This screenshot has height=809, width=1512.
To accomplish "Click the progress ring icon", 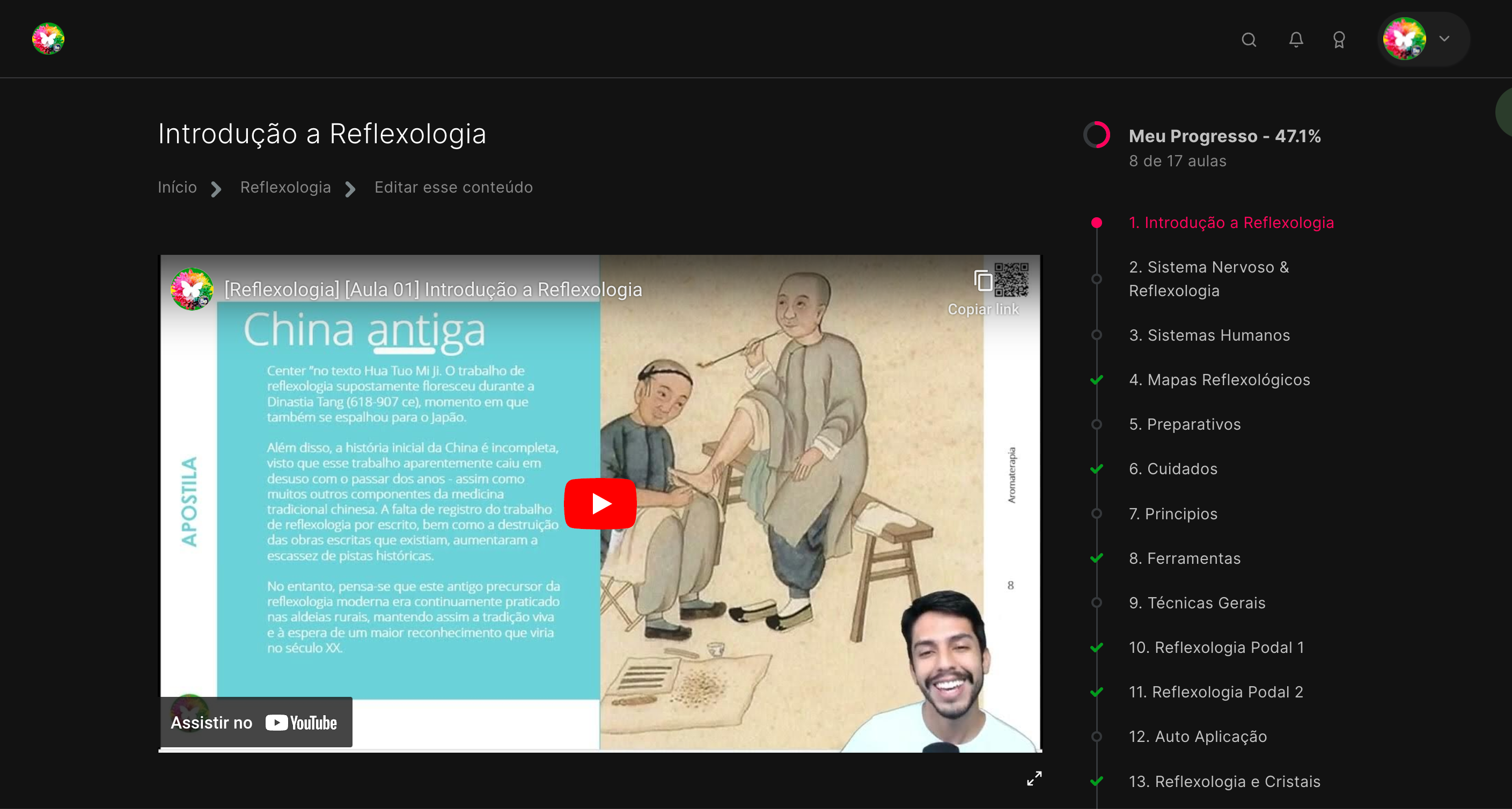I will click(1096, 135).
